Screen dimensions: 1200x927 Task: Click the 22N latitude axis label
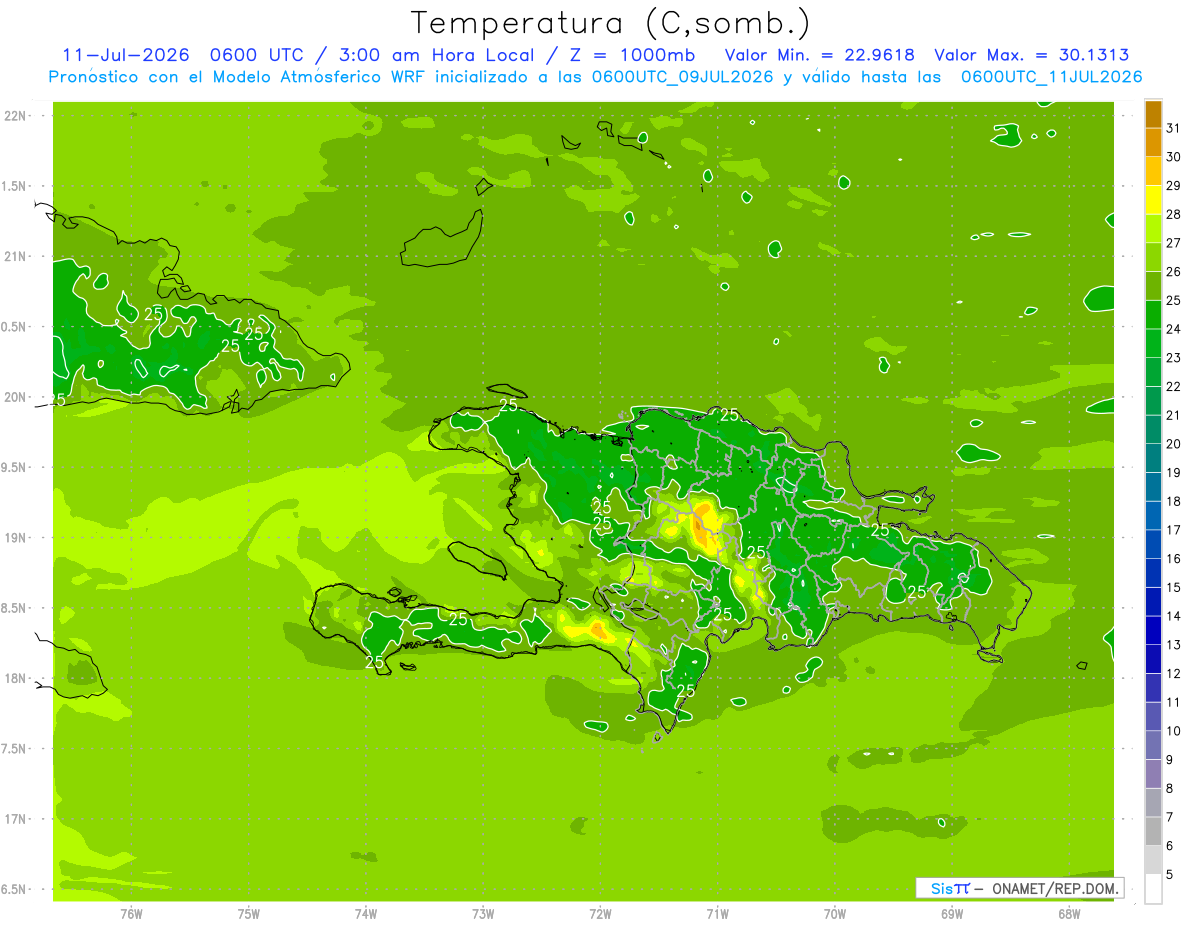[15, 116]
